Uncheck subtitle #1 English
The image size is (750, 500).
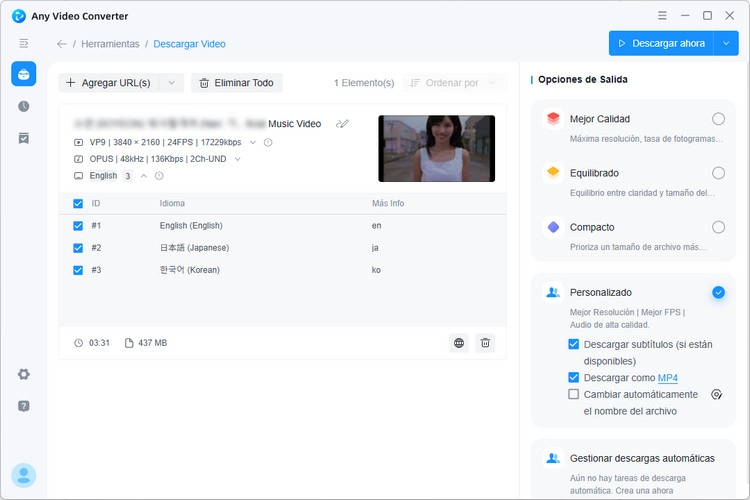pyautogui.click(x=78, y=225)
